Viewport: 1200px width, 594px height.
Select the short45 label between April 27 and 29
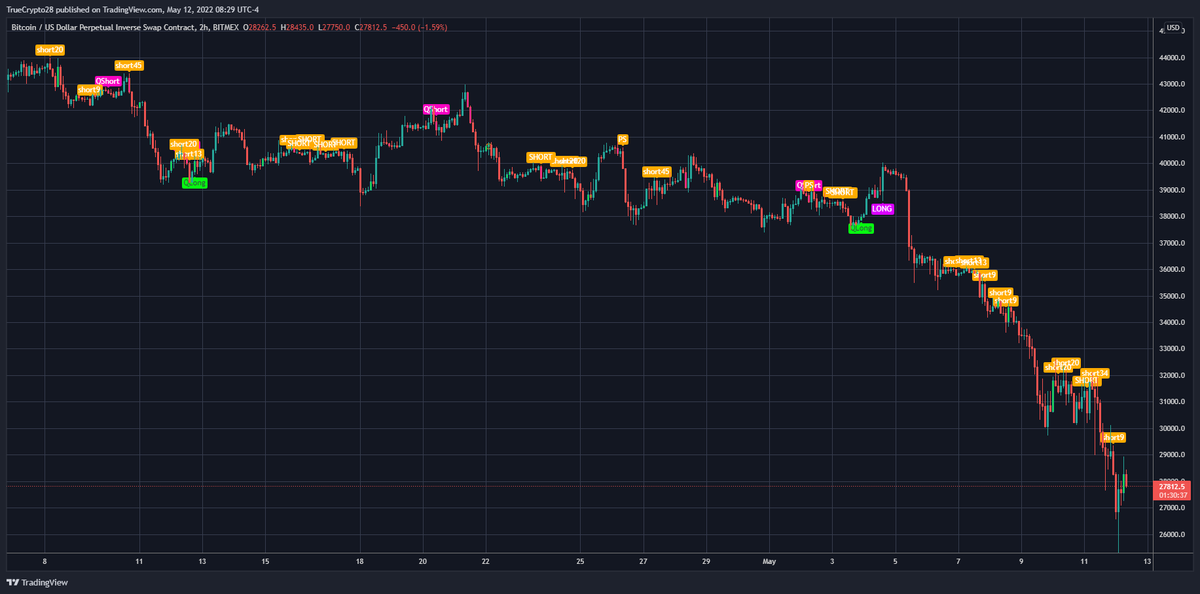pos(656,171)
